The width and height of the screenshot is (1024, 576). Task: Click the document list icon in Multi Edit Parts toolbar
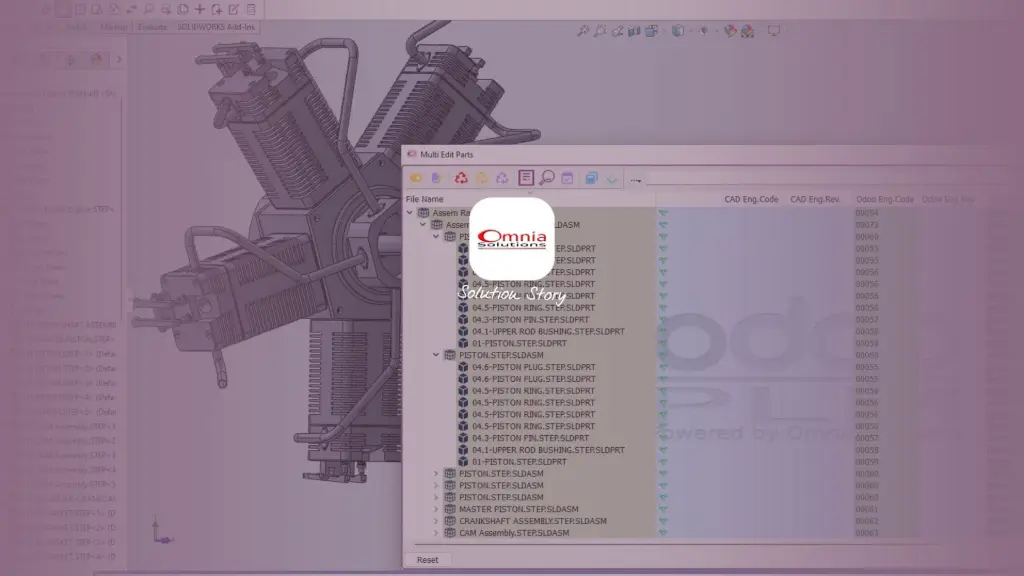526,178
